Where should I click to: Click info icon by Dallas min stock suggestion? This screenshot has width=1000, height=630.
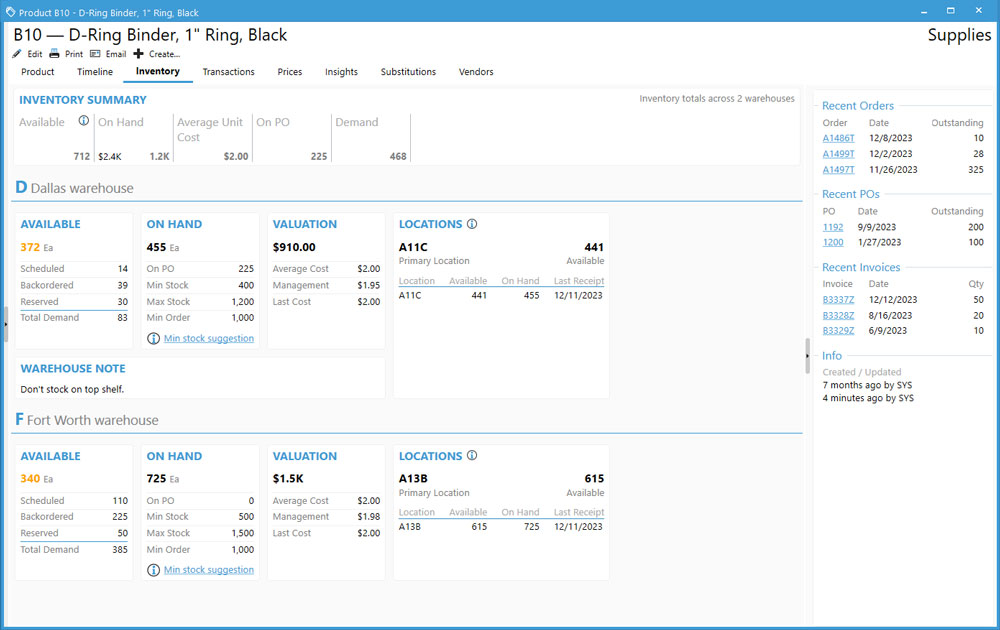point(153,339)
